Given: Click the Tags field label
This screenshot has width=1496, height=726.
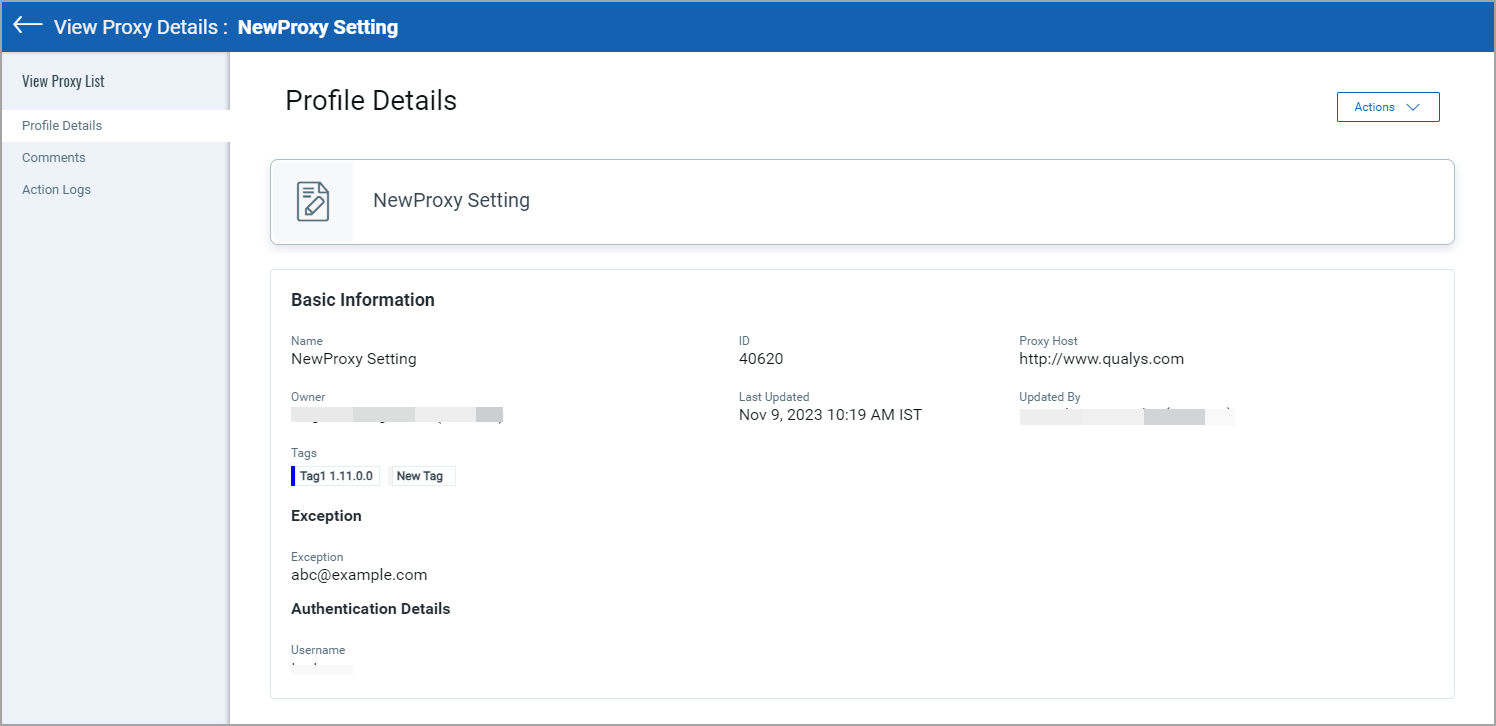Looking at the screenshot, I should 304,453.
